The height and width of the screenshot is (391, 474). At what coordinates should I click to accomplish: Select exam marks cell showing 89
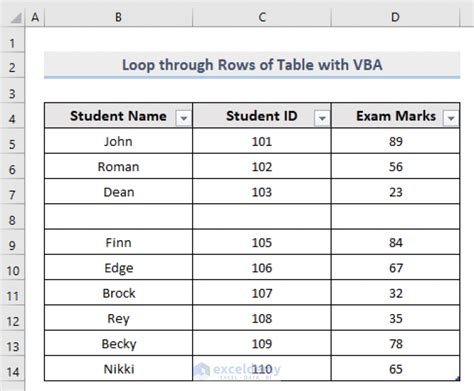pyautogui.click(x=396, y=141)
